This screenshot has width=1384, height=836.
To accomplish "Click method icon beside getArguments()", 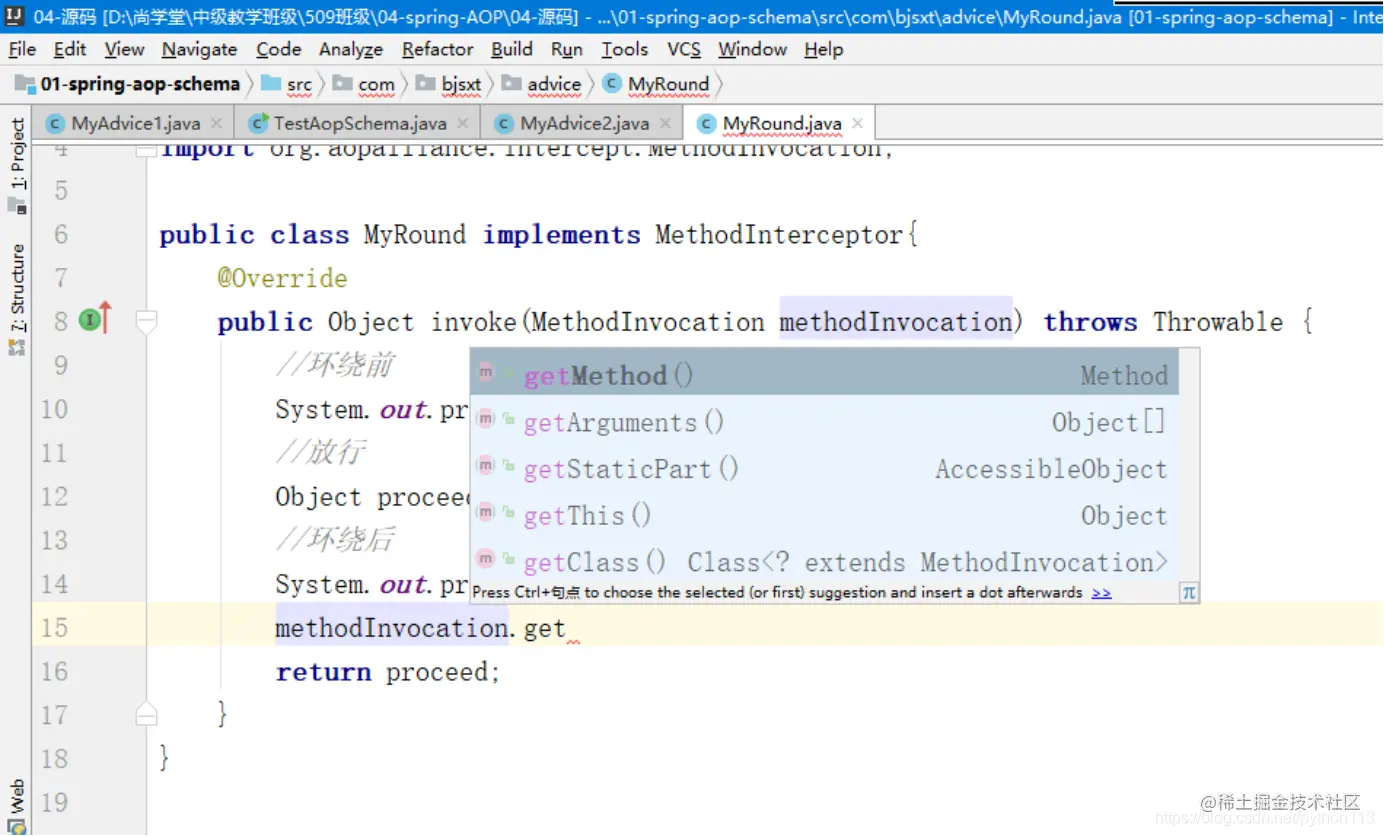I will point(485,418).
